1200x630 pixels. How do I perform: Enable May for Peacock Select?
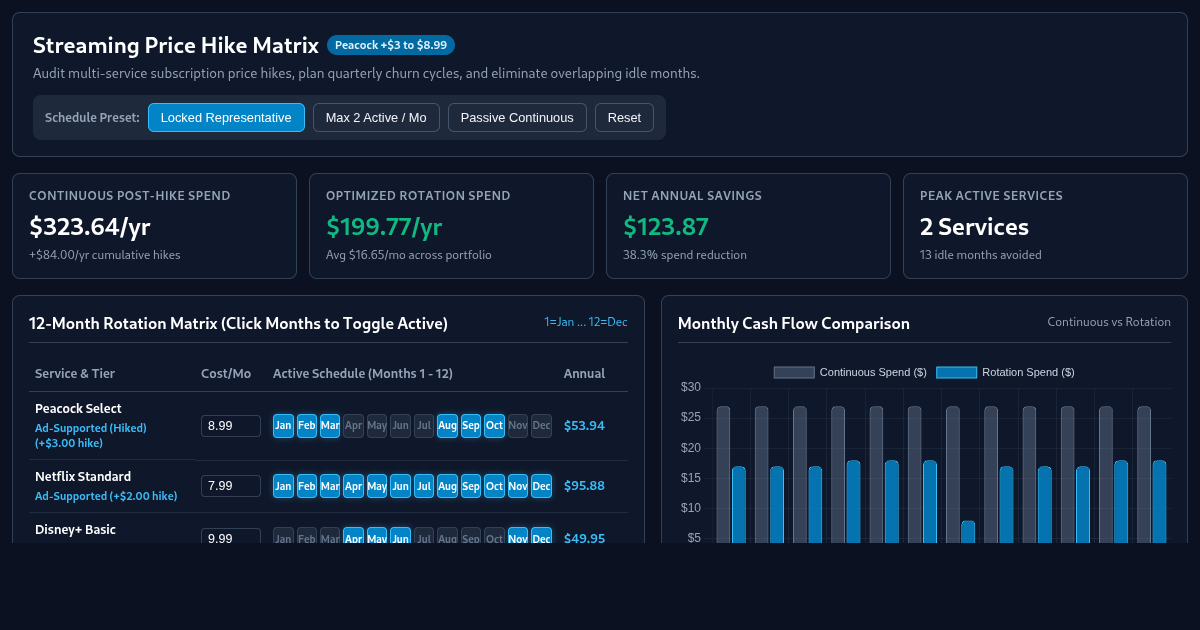coord(377,426)
